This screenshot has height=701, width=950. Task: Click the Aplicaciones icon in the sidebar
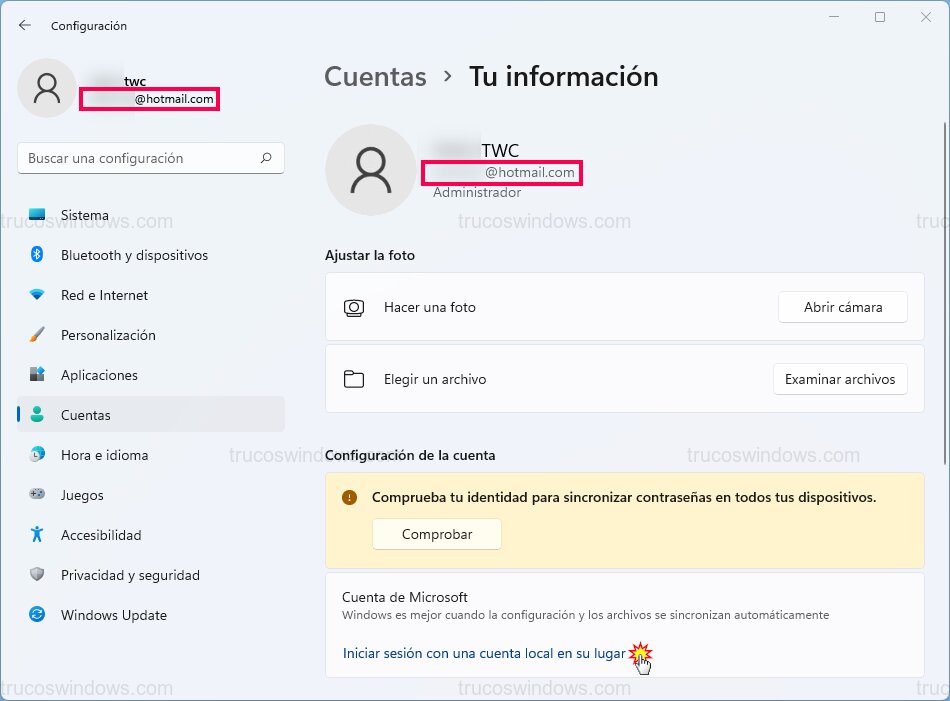click(x=37, y=375)
